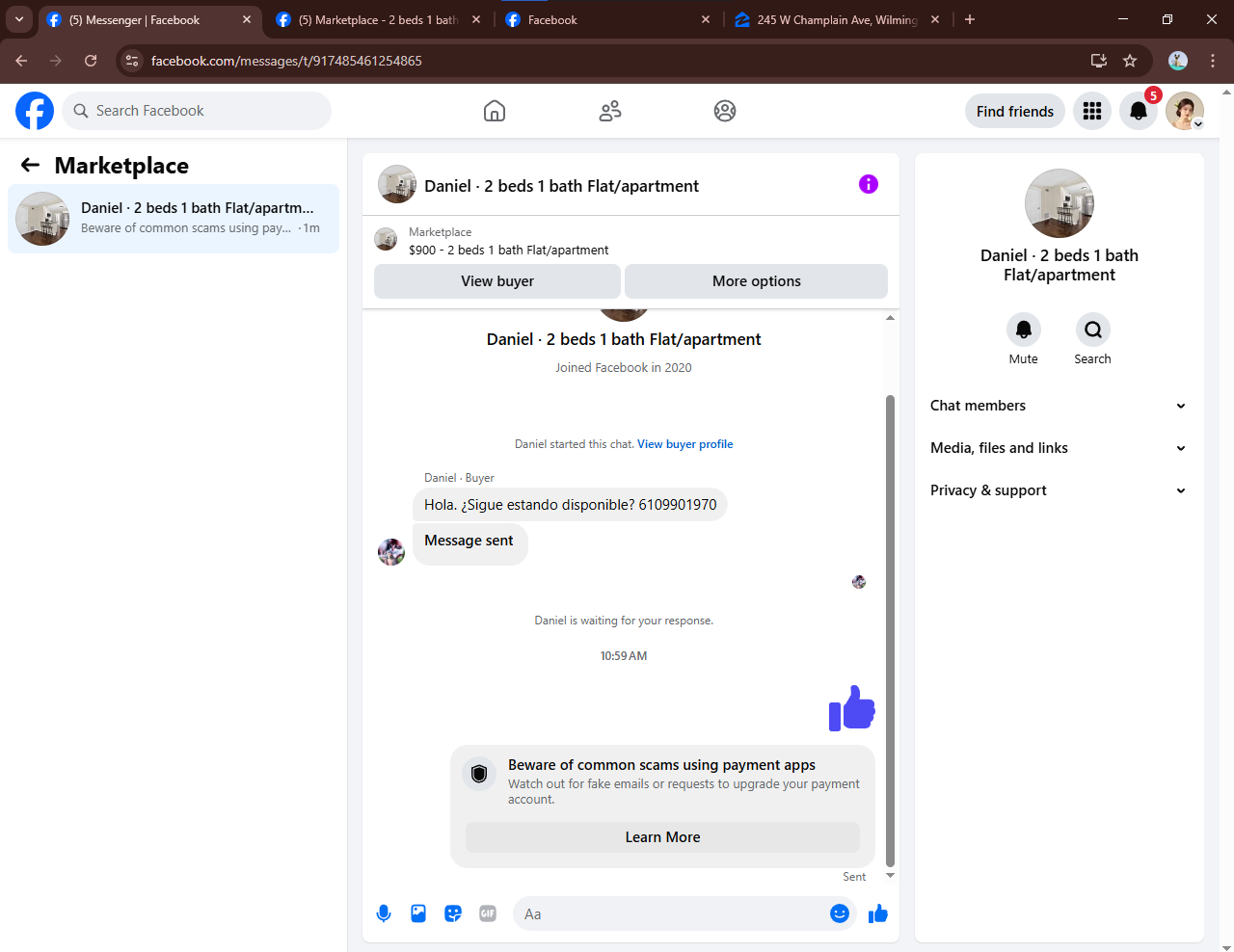Go back using Marketplace back arrow
The width and height of the screenshot is (1234, 952).
(x=31, y=165)
